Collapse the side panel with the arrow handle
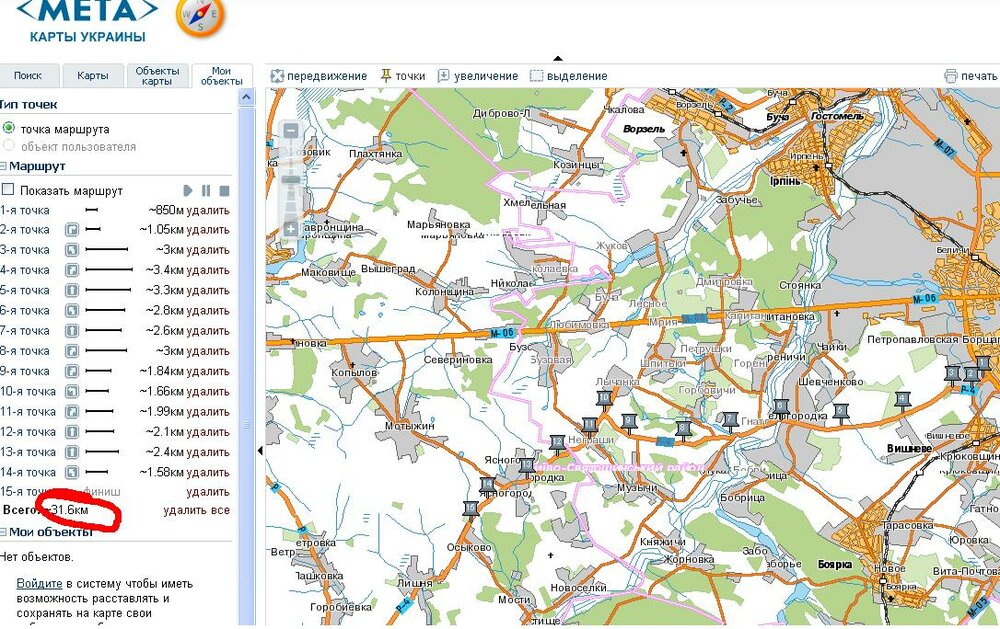Image resolution: width=1000 pixels, height=629 pixels. 260,450
